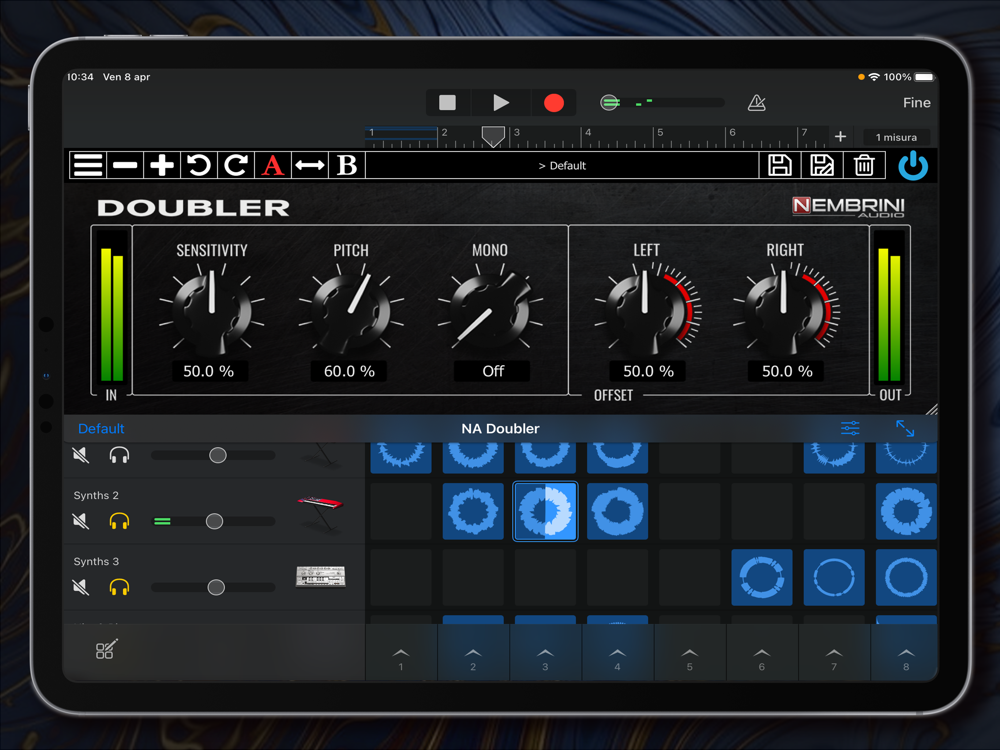
Task: Save the current Doubler preset
Action: tap(779, 165)
